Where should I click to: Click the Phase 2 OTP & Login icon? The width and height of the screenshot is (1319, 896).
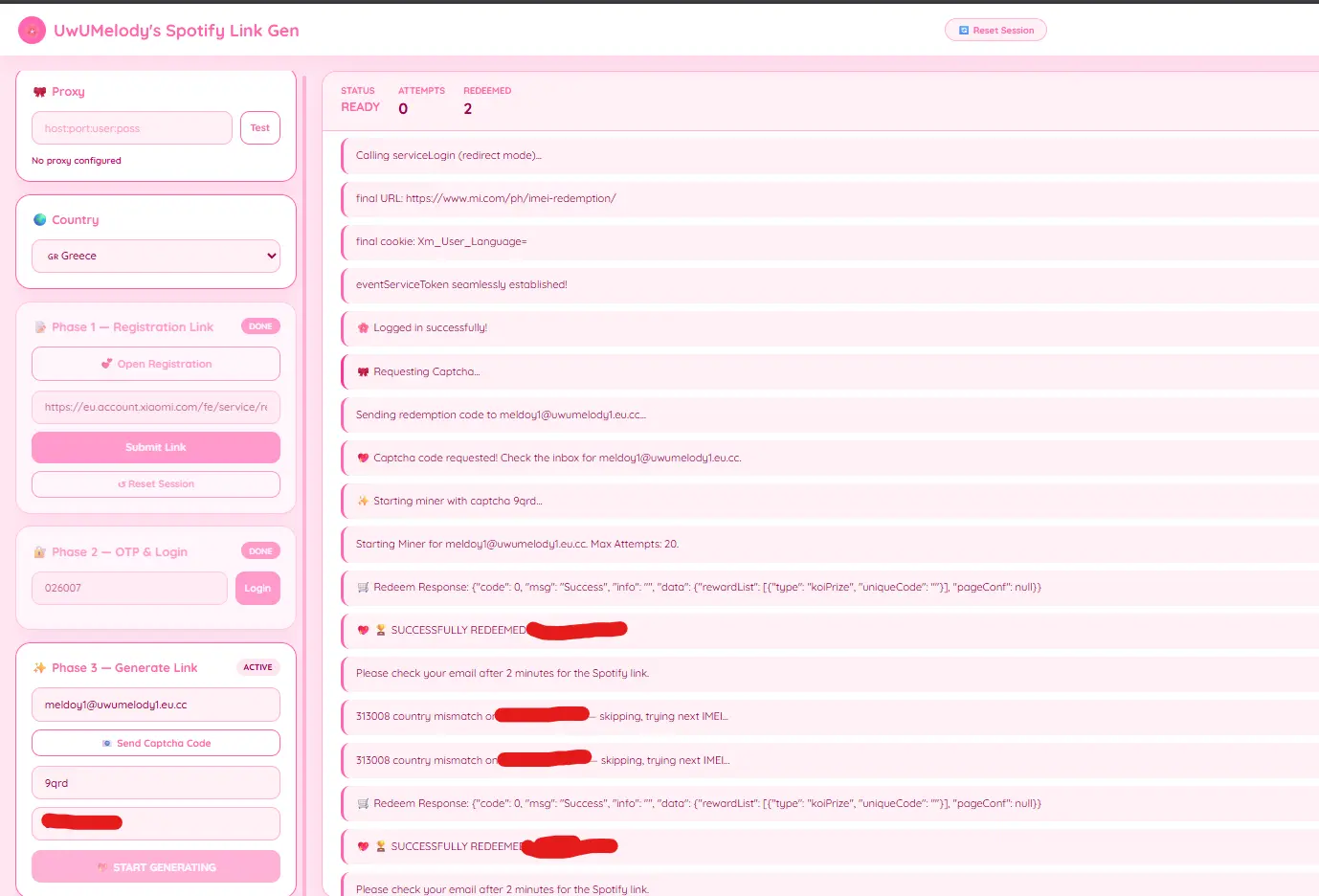40,552
